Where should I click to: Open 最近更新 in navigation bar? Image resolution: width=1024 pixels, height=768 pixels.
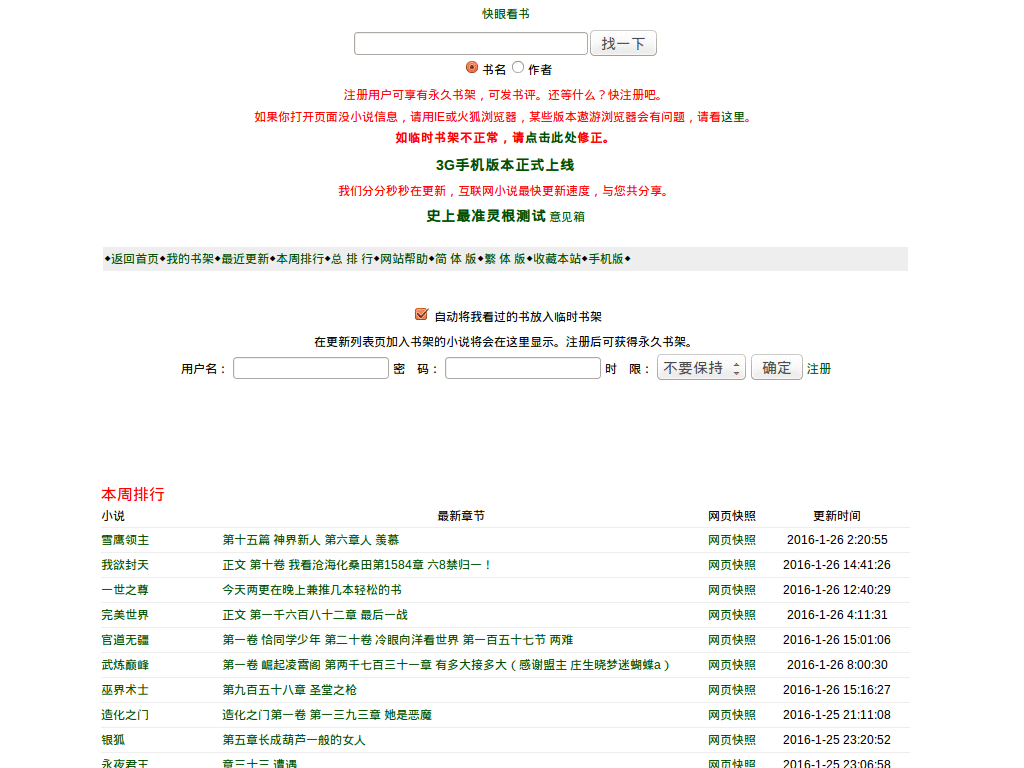point(245,259)
